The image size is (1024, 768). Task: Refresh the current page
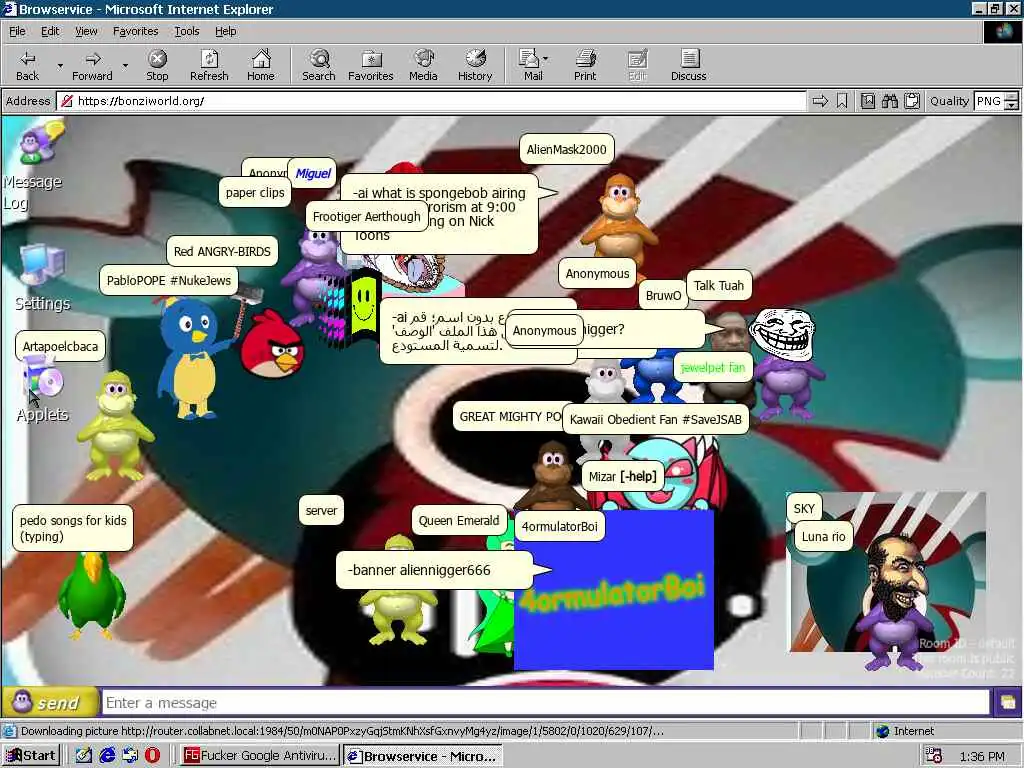[209, 65]
